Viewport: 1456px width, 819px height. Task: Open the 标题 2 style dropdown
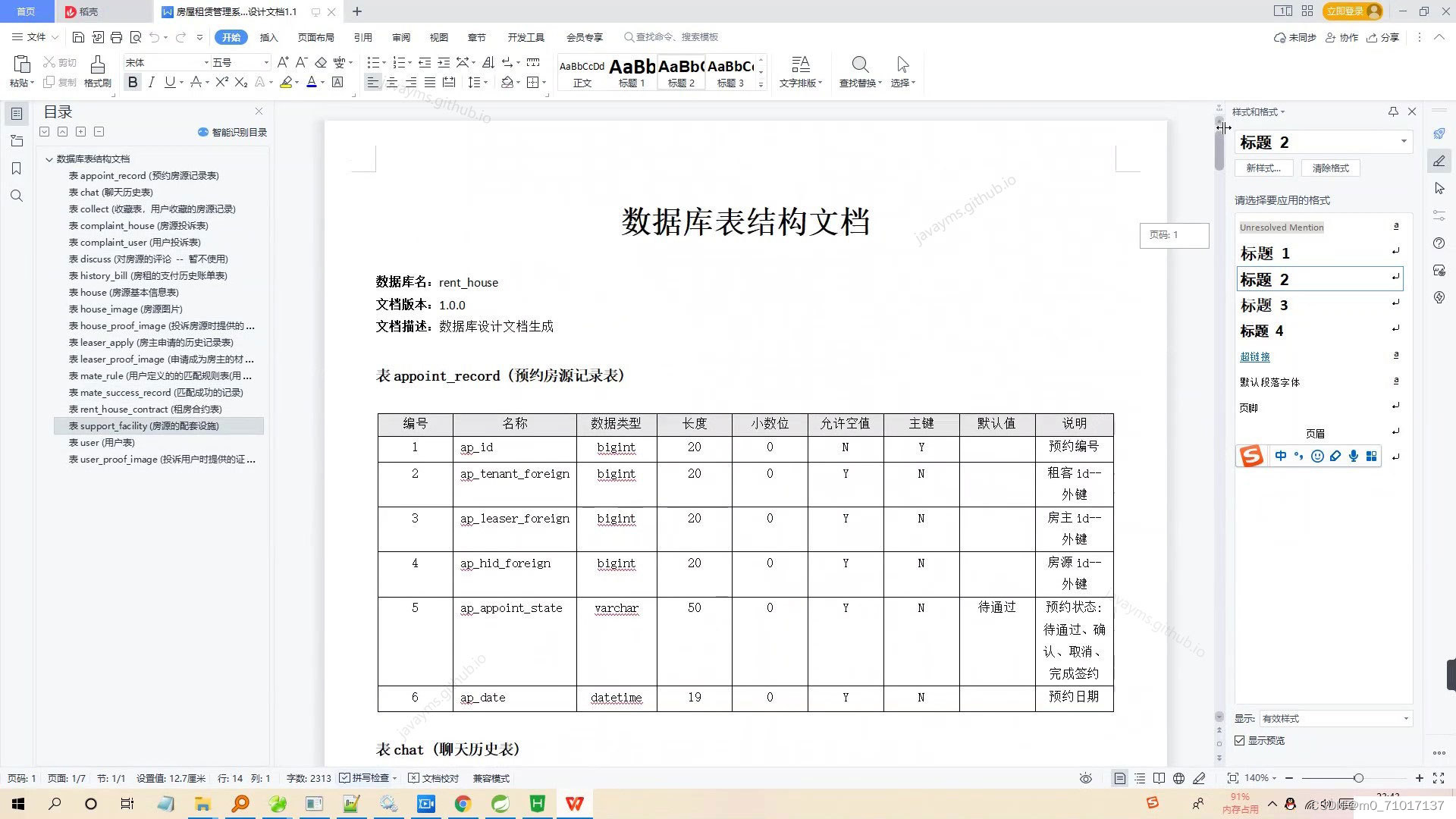click(1404, 142)
